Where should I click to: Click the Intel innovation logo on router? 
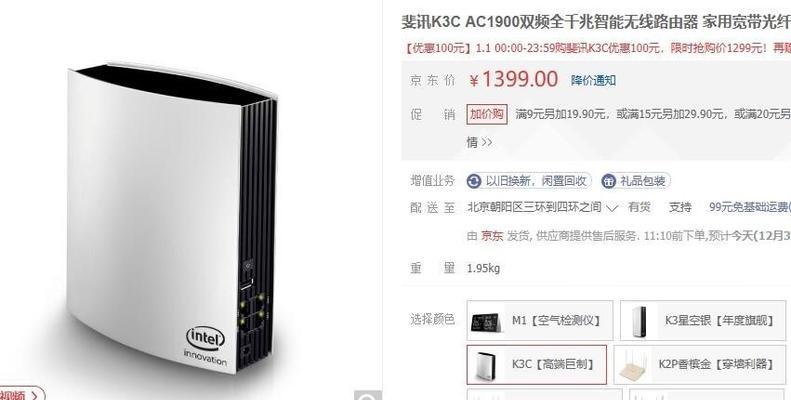205,346
